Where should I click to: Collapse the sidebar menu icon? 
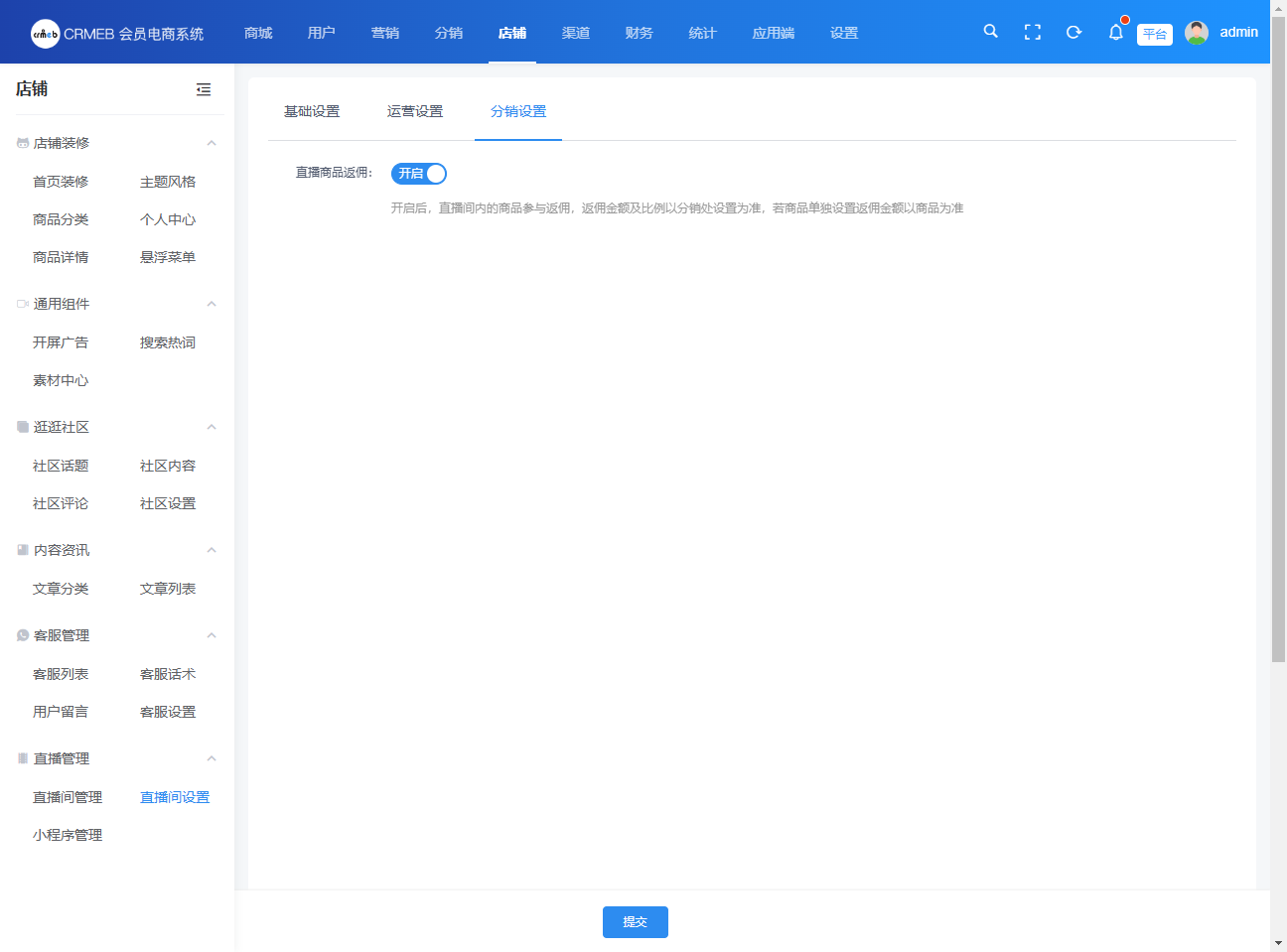pos(204,89)
